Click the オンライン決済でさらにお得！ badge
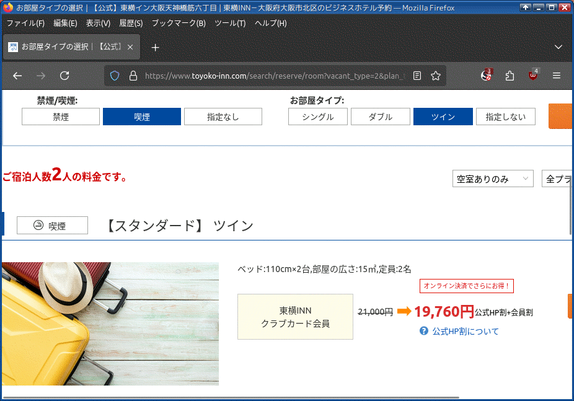The image size is (574, 401). click(x=466, y=286)
